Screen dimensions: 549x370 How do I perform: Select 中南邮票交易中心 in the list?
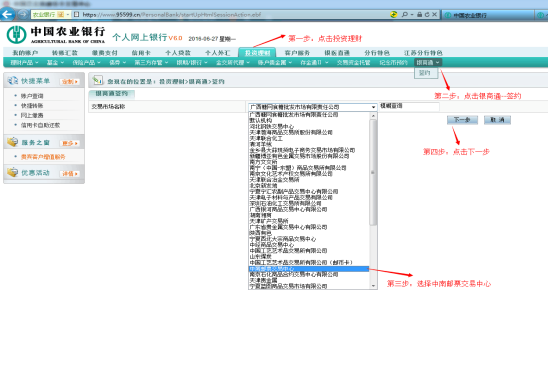[x=308, y=268]
